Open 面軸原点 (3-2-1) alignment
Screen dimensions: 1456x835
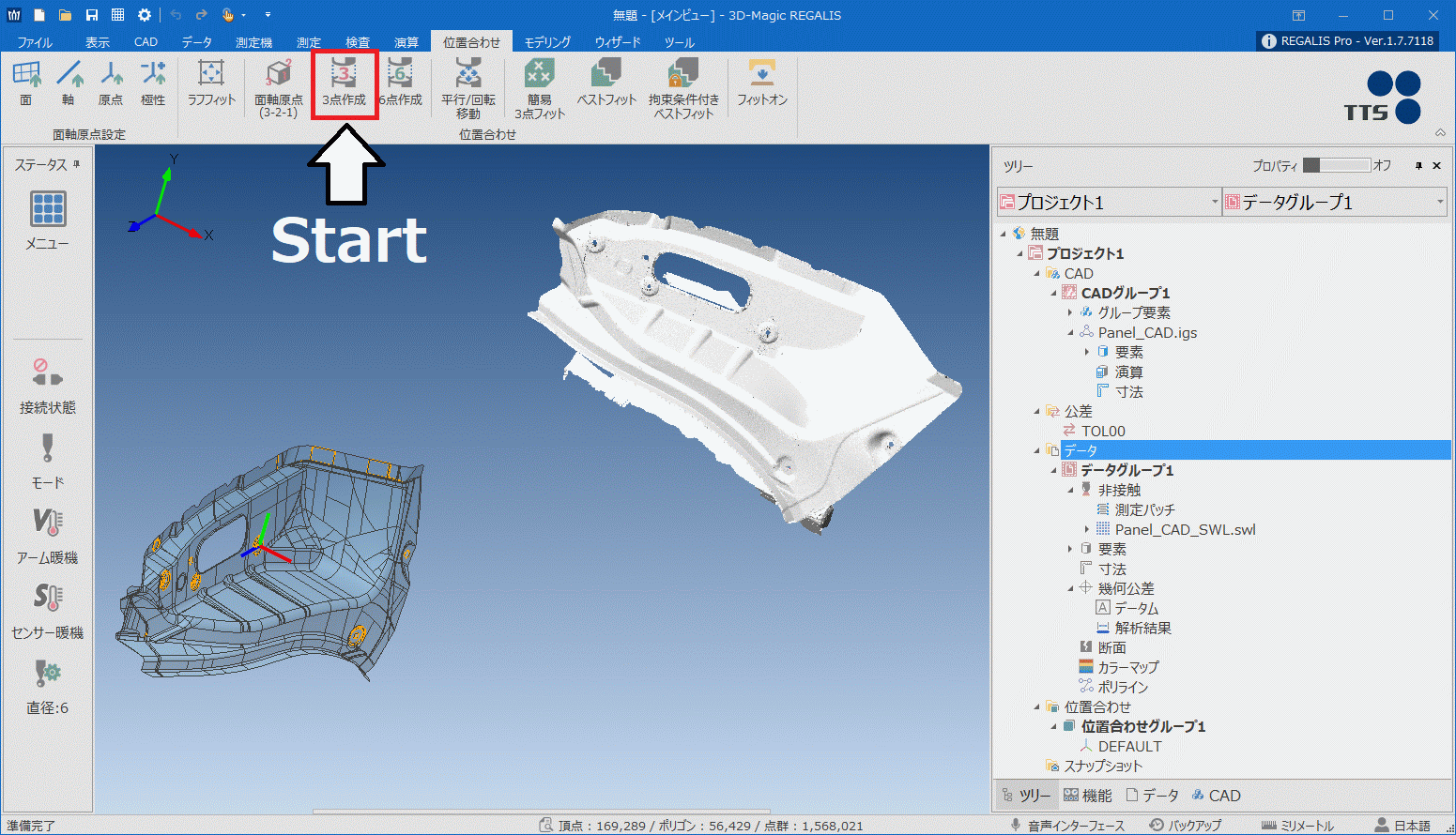tap(279, 88)
